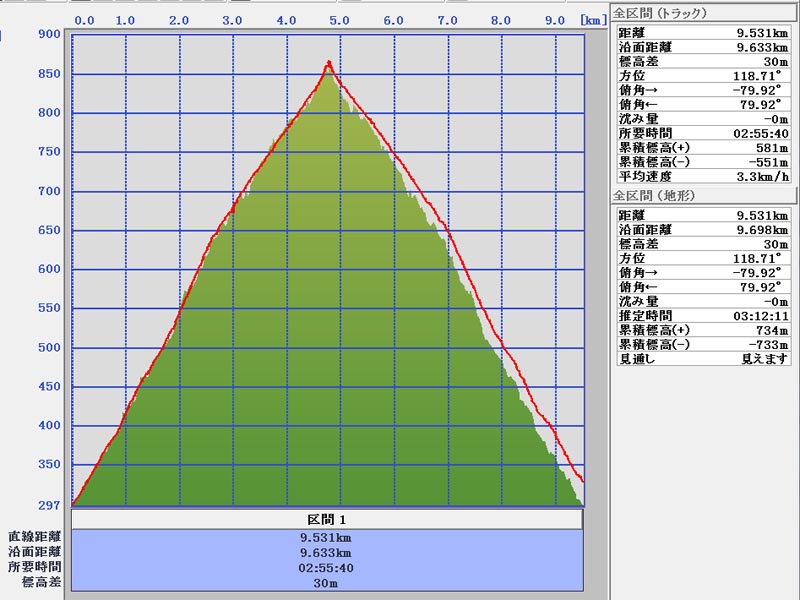
Task: Click the 直線距離 label beside the bottom table
Action: point(35,537)
